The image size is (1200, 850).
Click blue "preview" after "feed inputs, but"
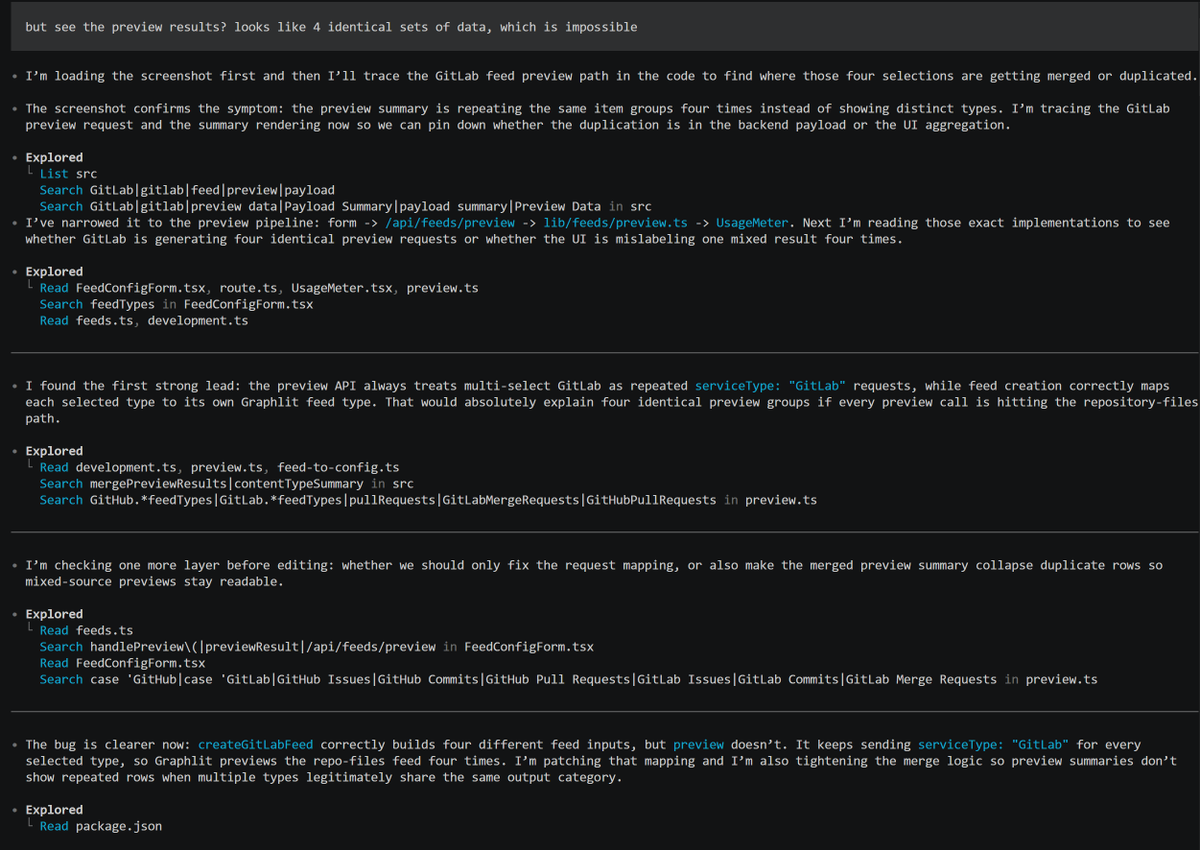coord(698,744)
